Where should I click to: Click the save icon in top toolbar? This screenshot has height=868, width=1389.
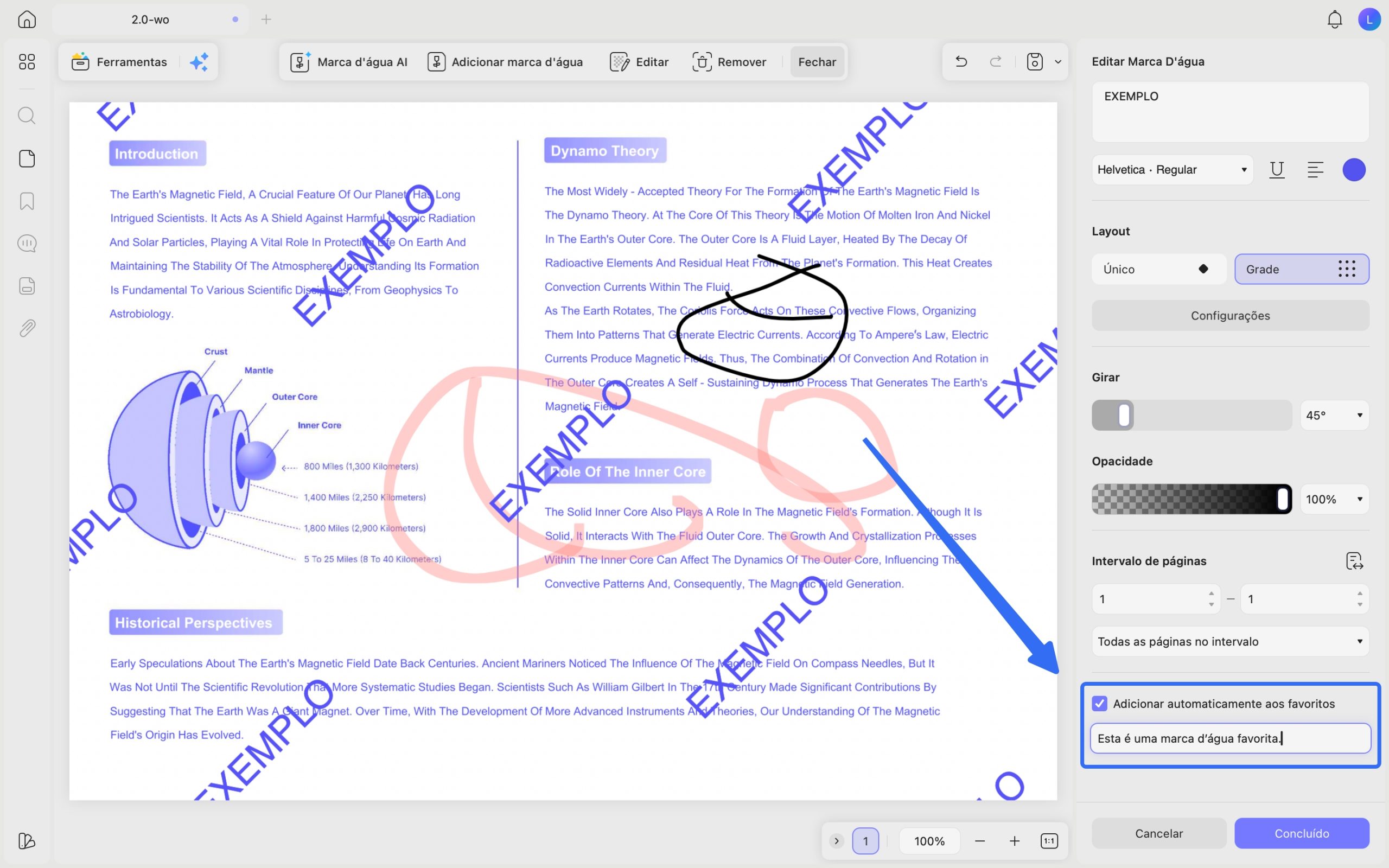[1034, 61]
